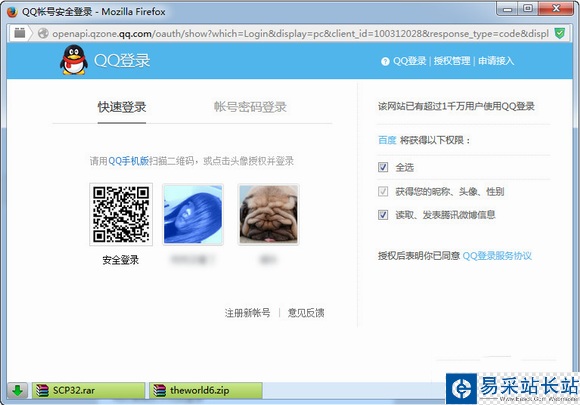Click the 意见反馈 link
The image size is (580, 405).
click(306, 313)
